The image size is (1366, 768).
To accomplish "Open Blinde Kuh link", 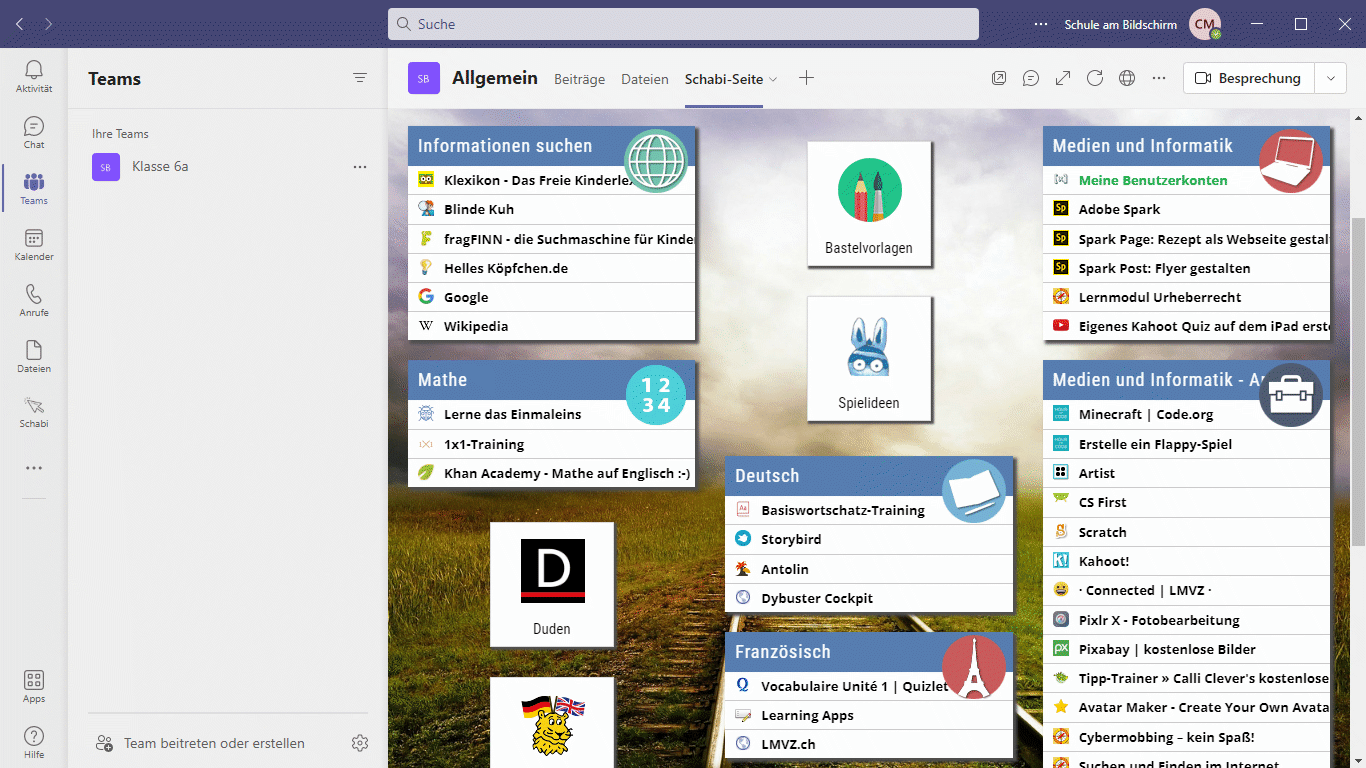I will click(552, 209).
